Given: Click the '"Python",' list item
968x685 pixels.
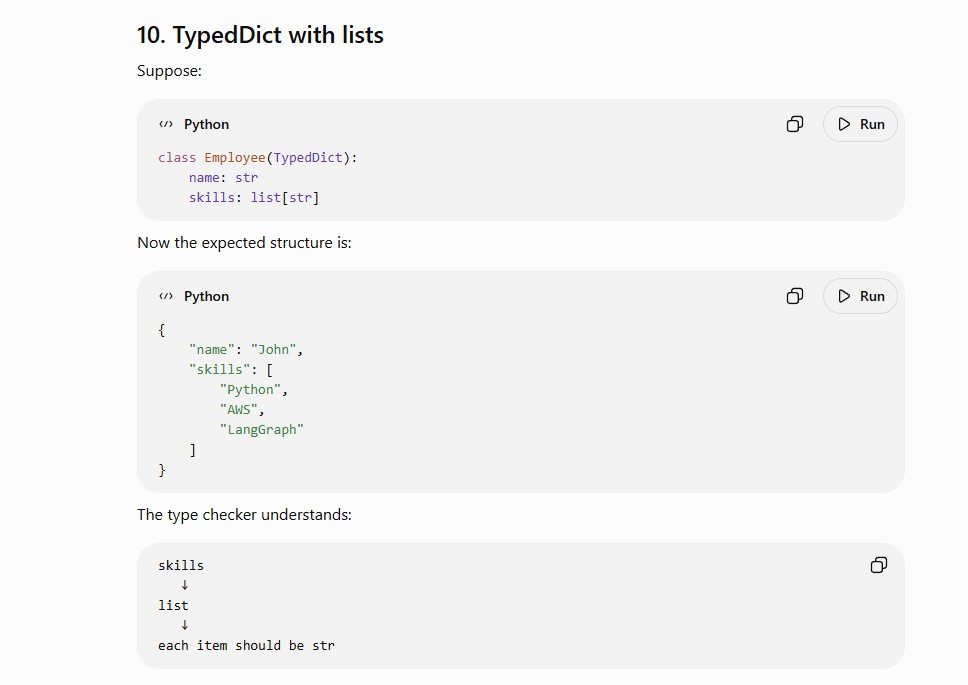Looking at the screenshot, I should coord(254,390).
